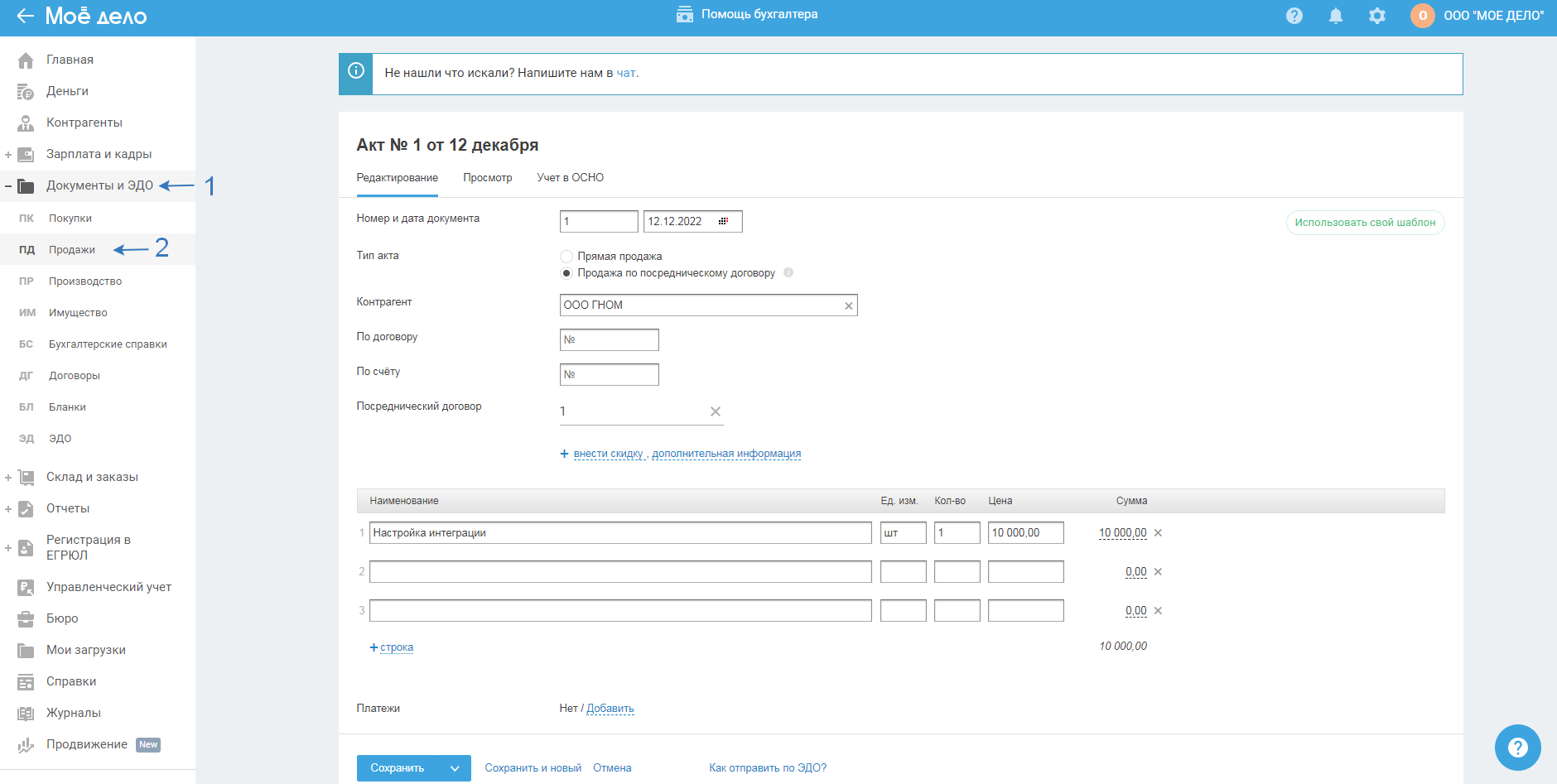Click the back arrow near Моё дело logo
This screenshot has height=784, width=1557.
tap(25, 16)
